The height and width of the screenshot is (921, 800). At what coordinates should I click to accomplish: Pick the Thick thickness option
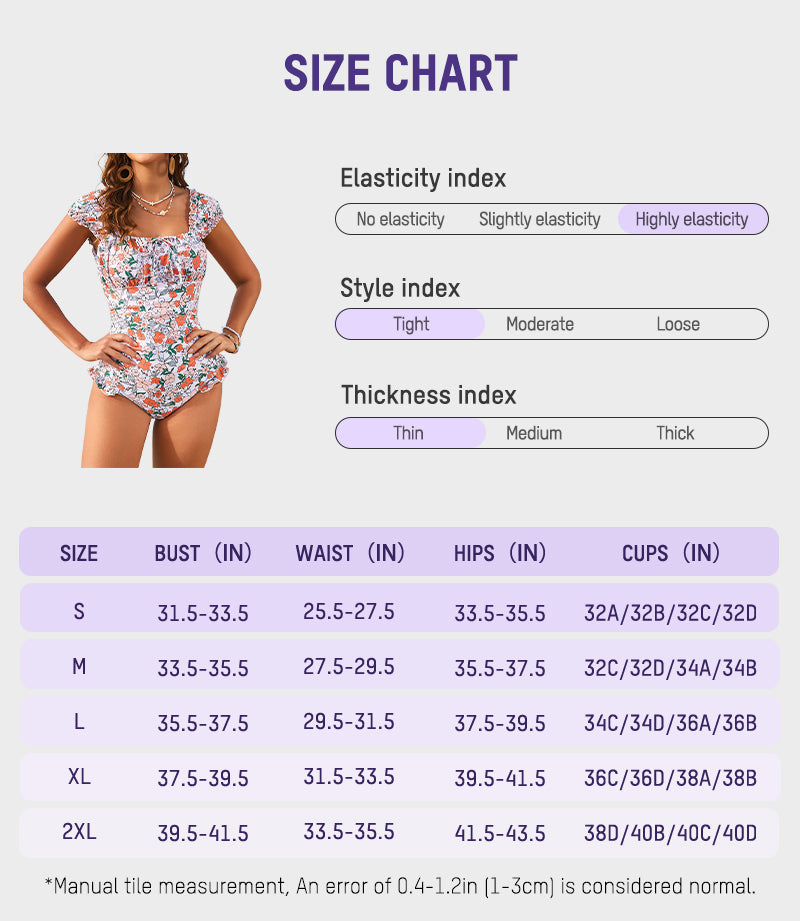pos(675,433)
